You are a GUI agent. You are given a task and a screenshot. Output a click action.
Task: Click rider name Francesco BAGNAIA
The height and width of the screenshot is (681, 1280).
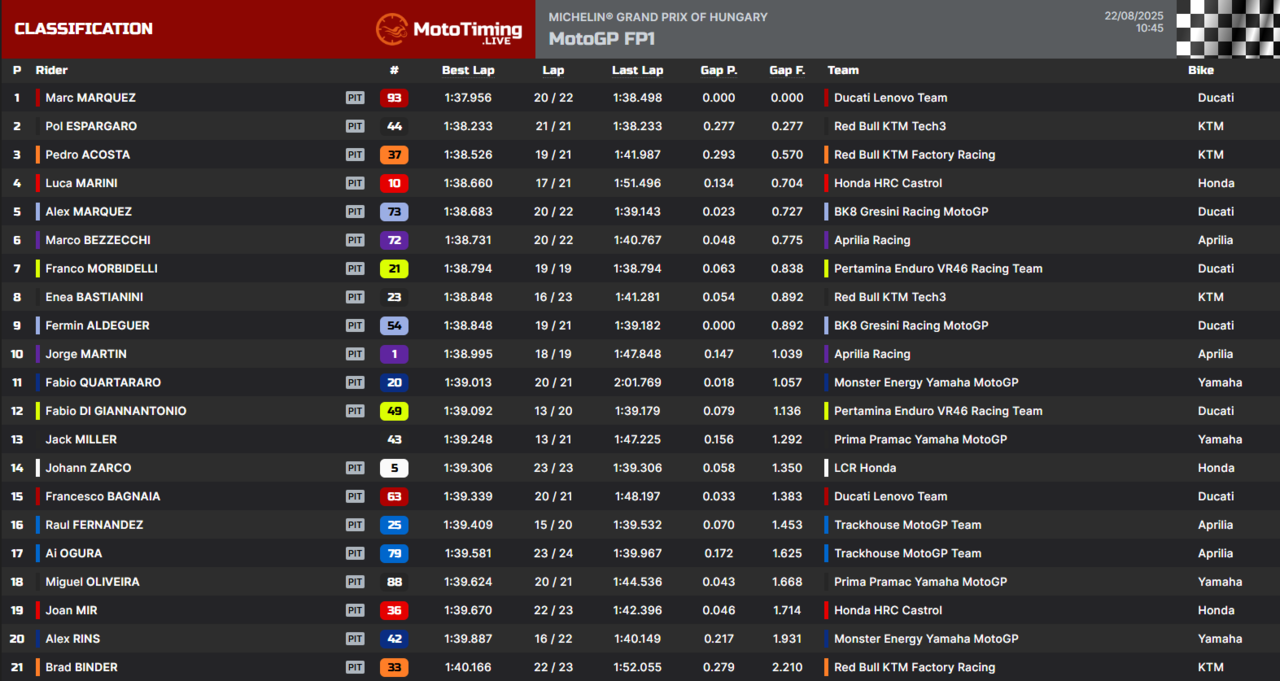(x=103, y=496)
